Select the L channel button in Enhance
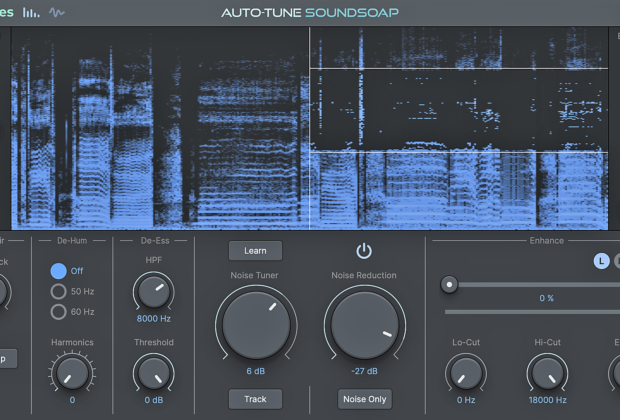Image resolution: width=620 pixels, height=420 pixels. pos(601,261)
